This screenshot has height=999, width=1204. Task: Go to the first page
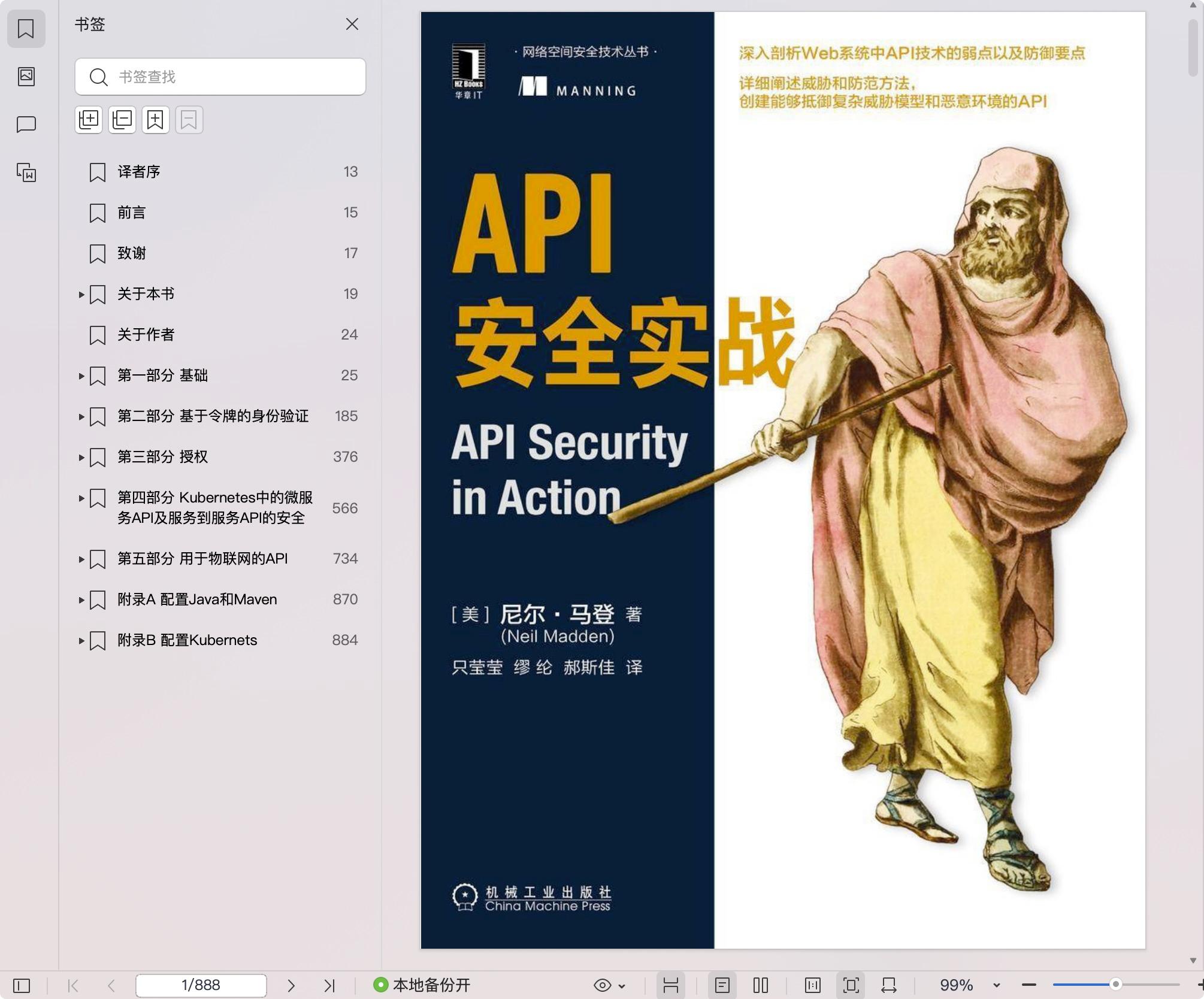pos(73,985)
